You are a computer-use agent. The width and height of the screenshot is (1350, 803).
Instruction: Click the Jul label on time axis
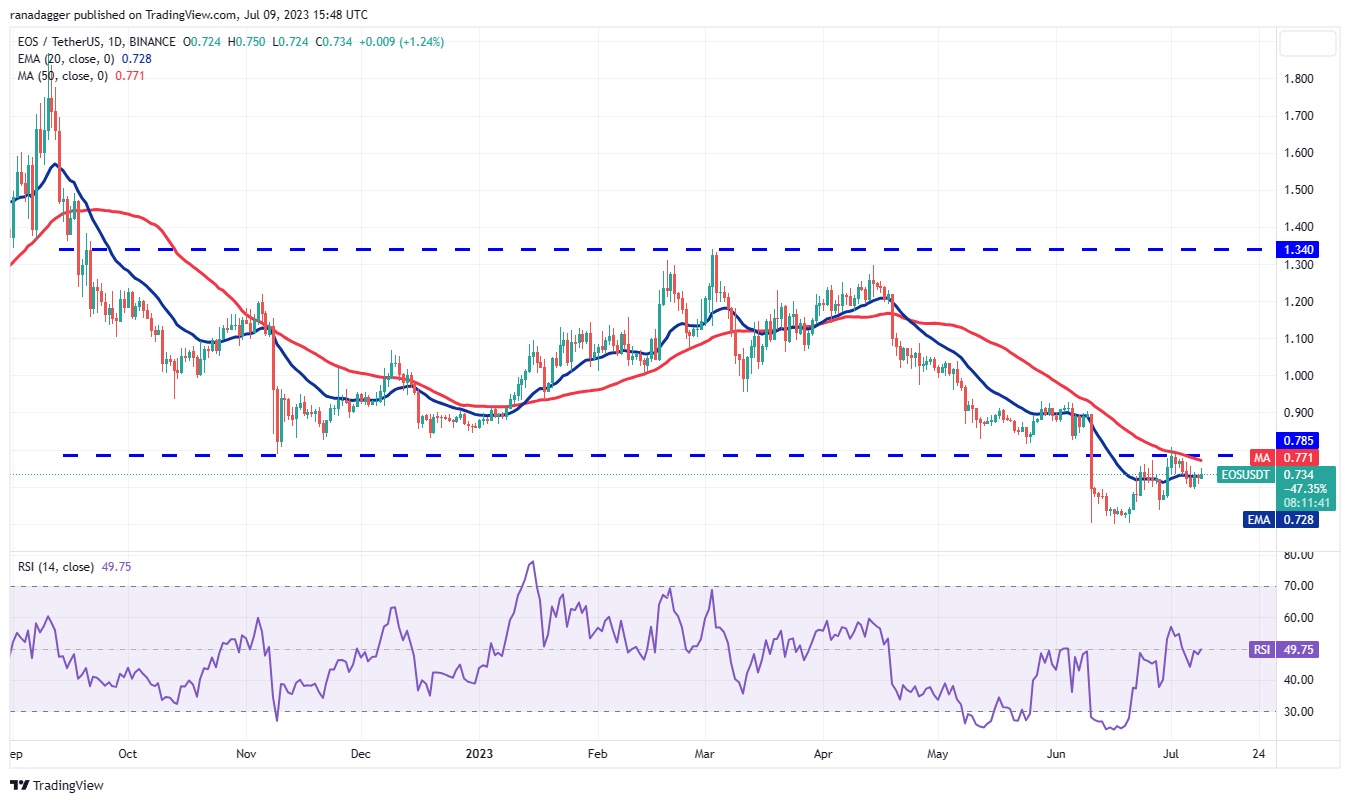1171,754
